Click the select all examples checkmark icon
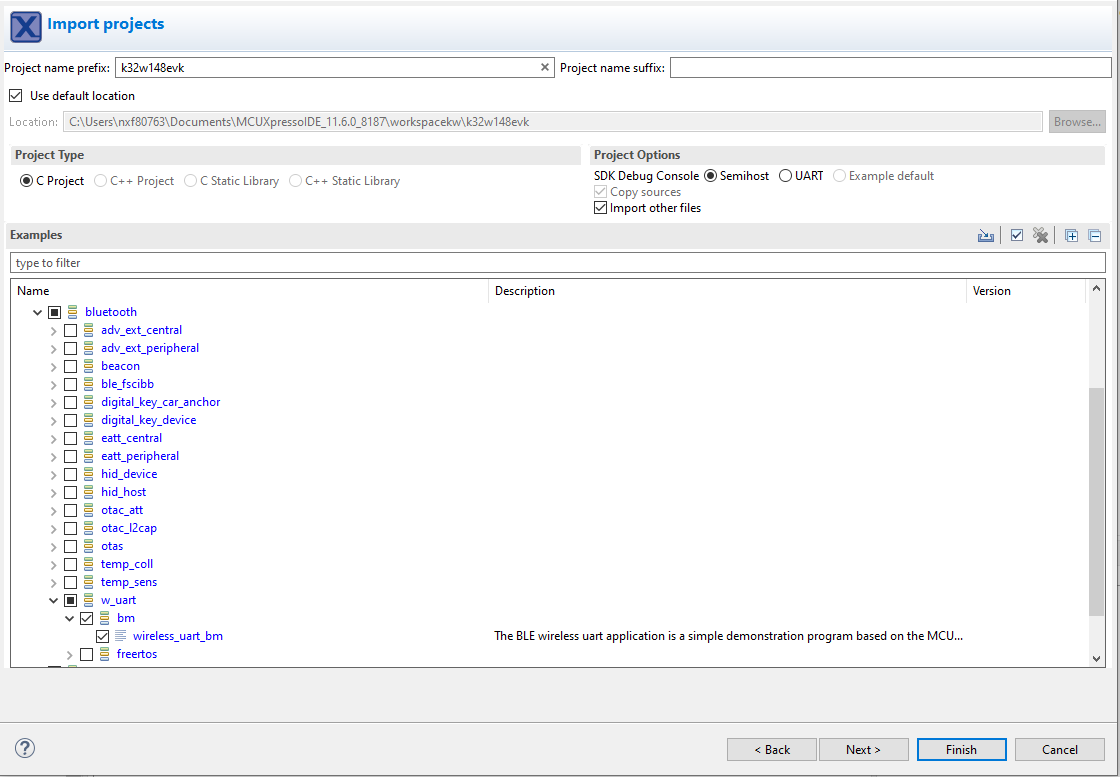 (1017, 236)
